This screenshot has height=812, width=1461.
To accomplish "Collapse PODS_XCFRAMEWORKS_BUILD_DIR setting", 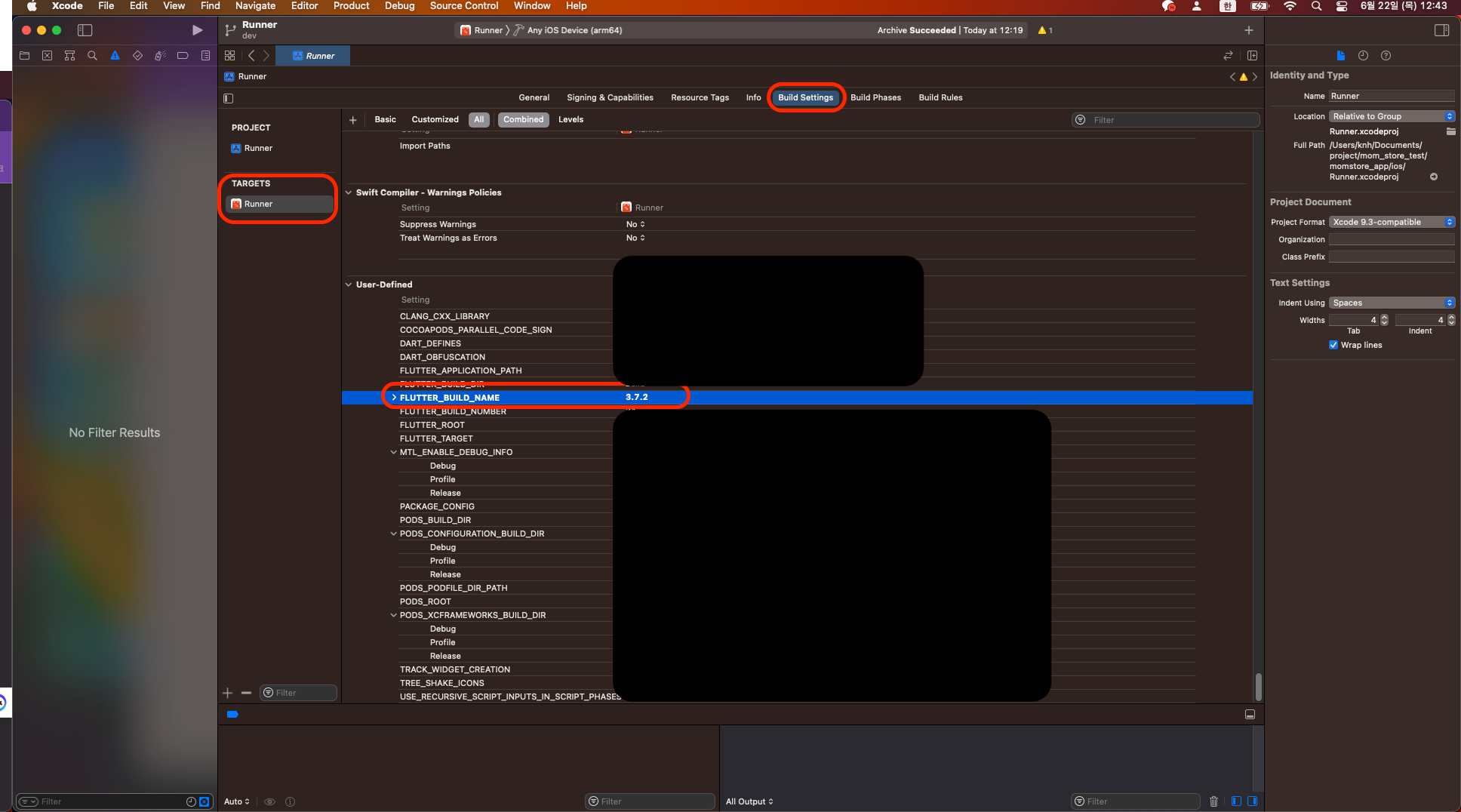I will pos(393,615).
